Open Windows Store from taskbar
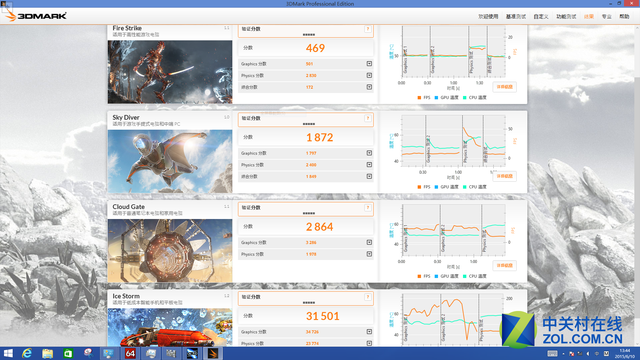 coord(68,353)
